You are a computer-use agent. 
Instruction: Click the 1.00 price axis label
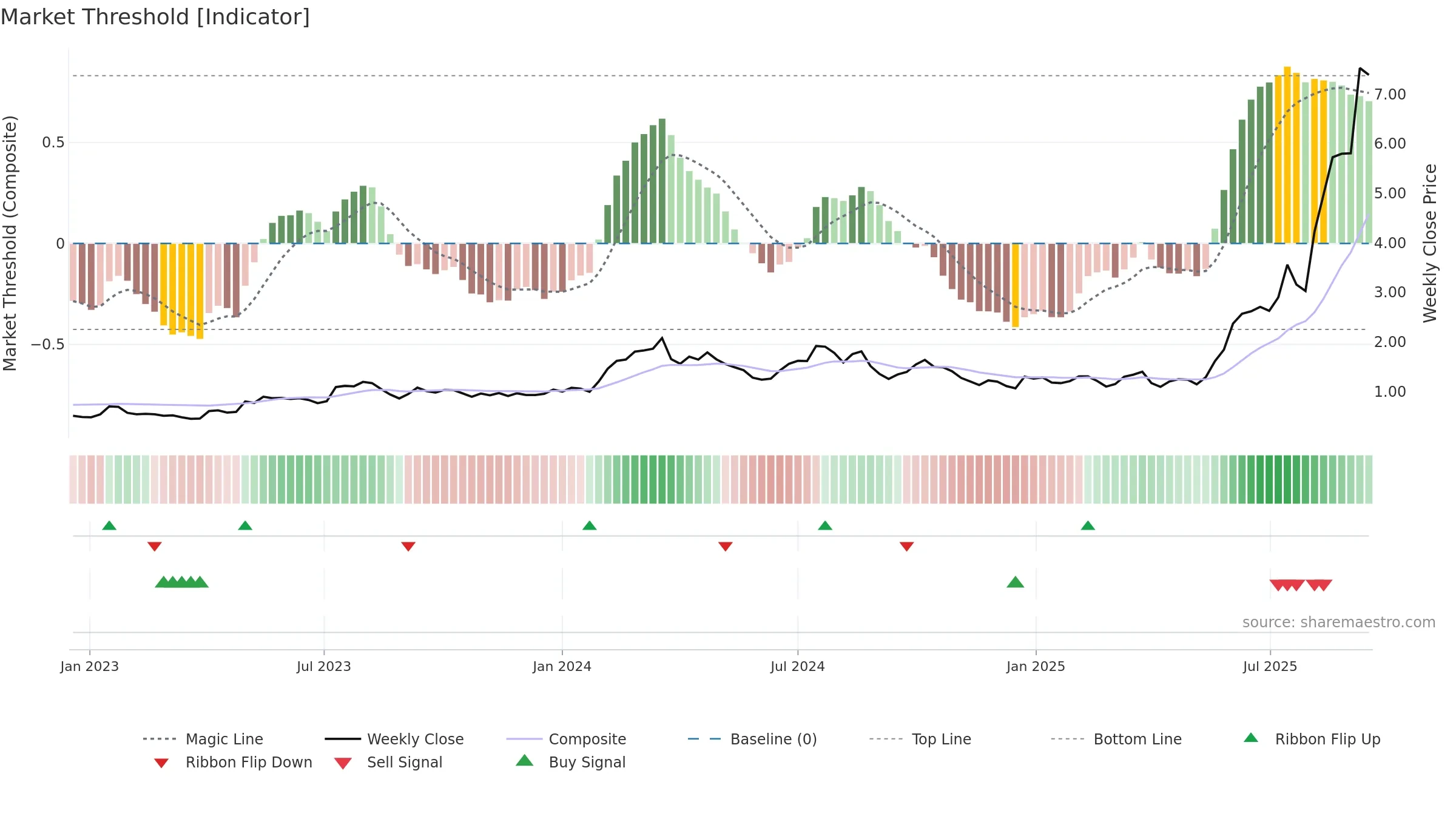point(1390,392)
